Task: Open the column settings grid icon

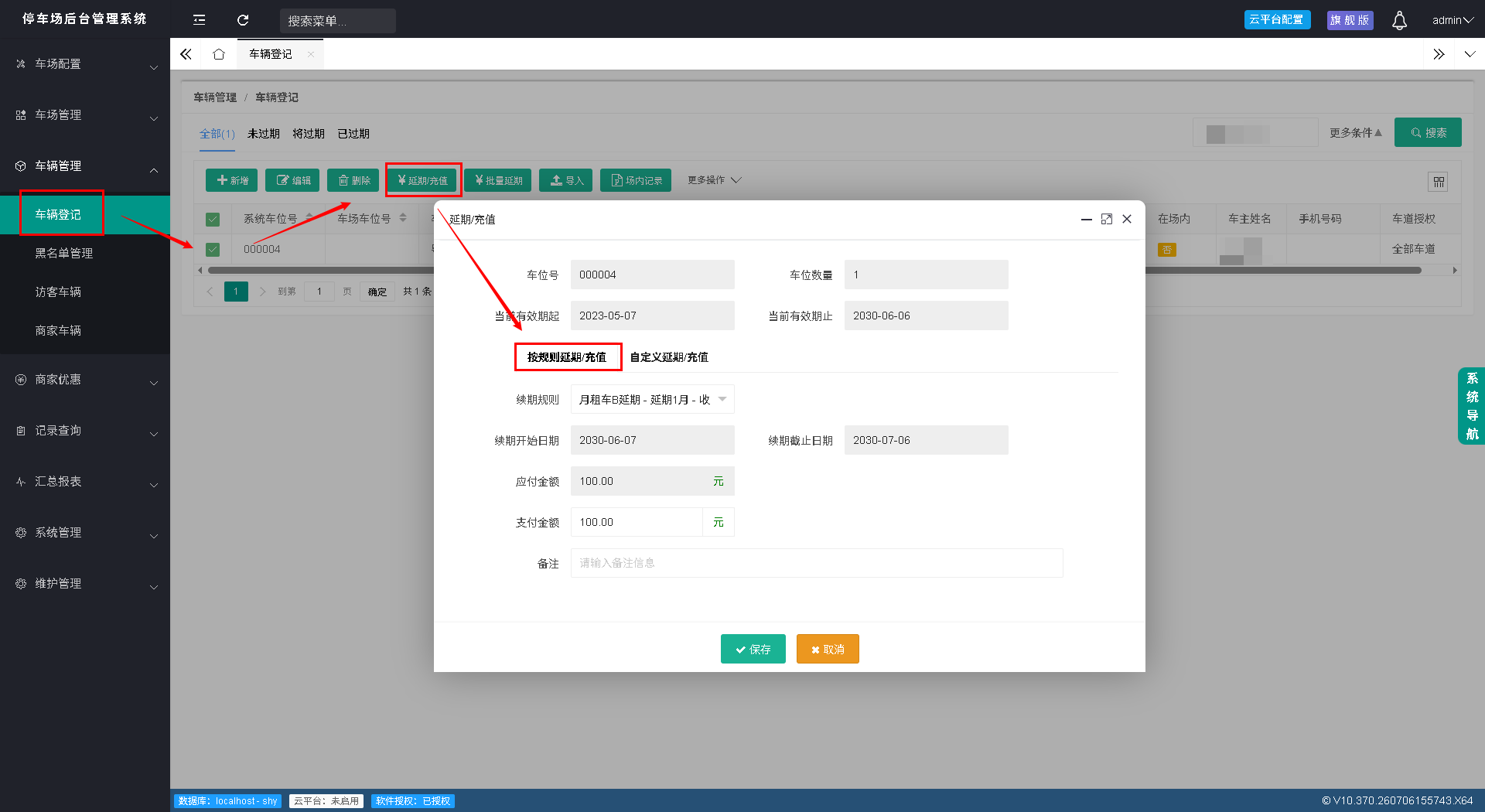Action: click(1439, 182)
